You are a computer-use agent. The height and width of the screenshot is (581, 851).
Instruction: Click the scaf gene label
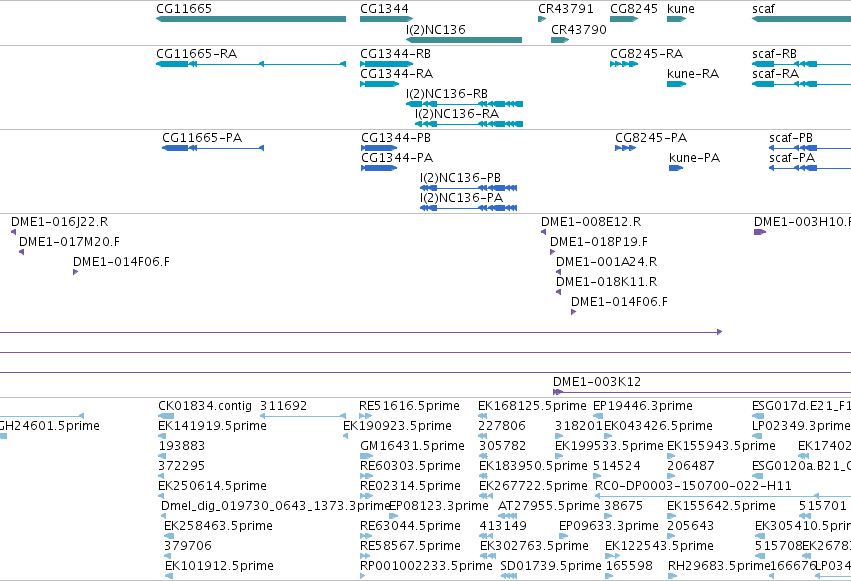(x=763, y=9)
